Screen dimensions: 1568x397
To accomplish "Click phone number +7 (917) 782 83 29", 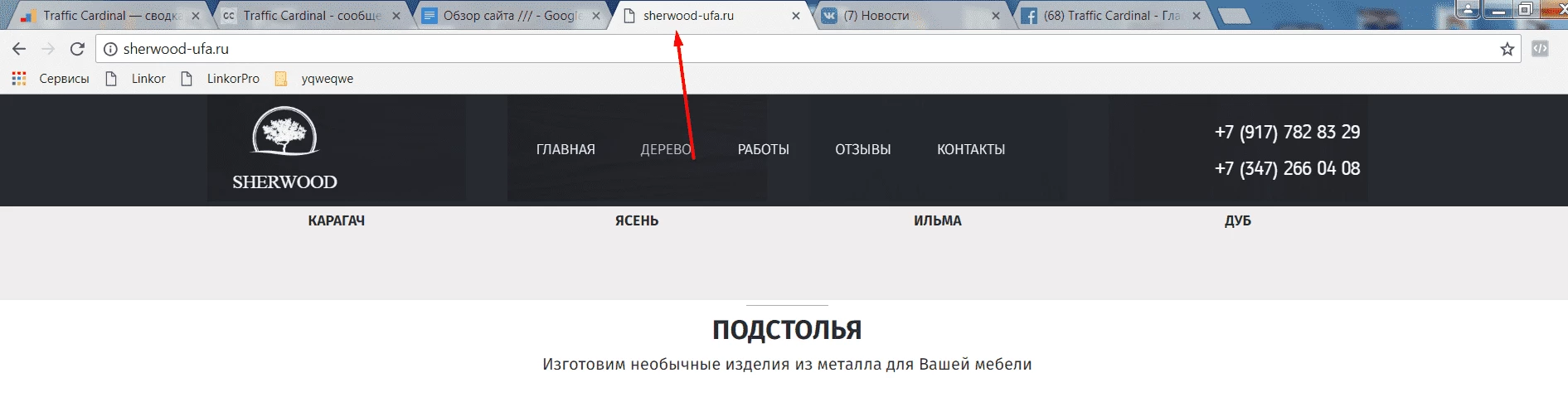I will 1287,132.
